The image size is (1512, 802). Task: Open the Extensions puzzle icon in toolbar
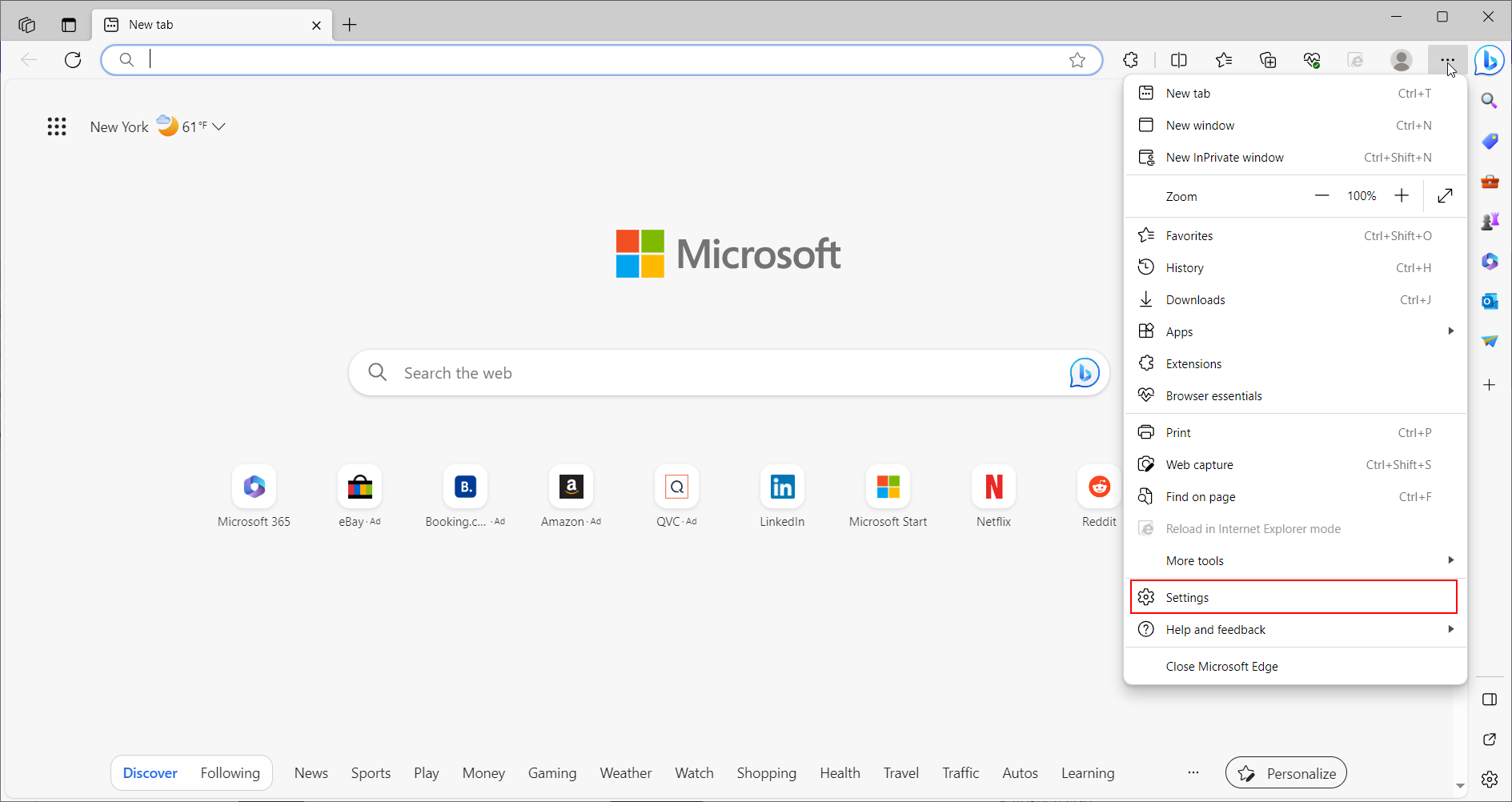point(1130,60)
